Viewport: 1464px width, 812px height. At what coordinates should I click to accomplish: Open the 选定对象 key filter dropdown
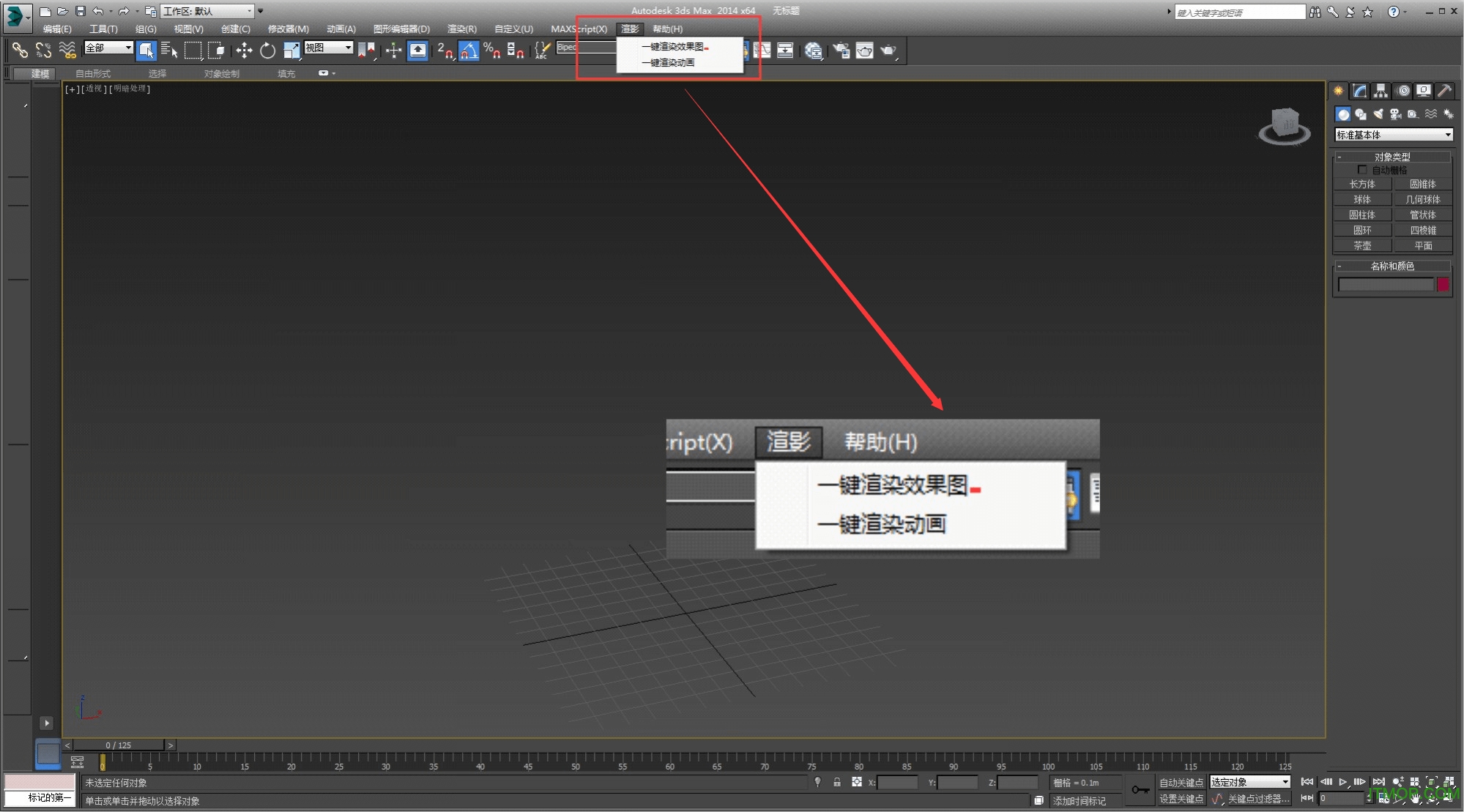[x=1250, y=782]
